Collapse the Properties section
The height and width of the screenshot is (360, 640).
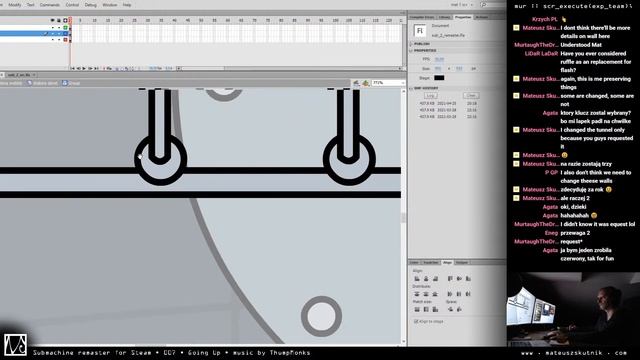click(411, 51)
